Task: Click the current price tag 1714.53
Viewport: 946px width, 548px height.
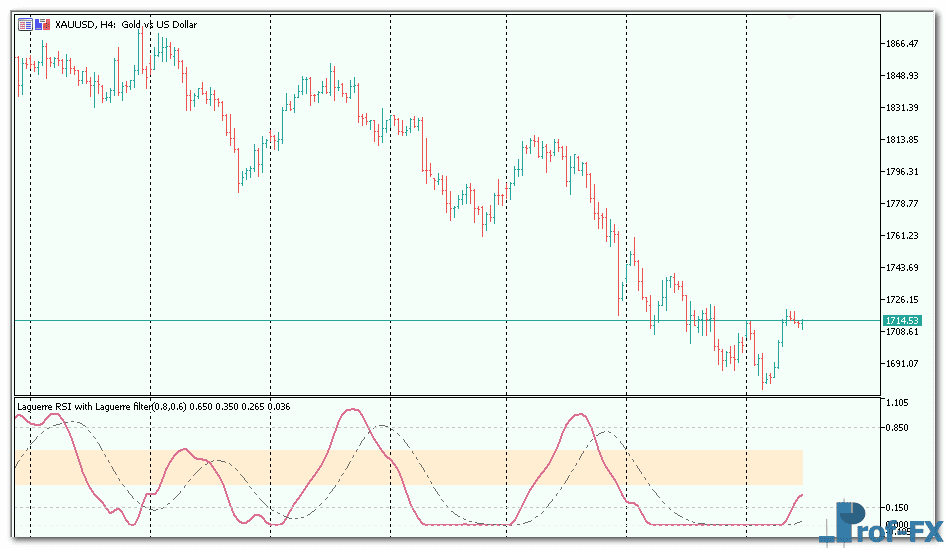Action: pos(900,320)
